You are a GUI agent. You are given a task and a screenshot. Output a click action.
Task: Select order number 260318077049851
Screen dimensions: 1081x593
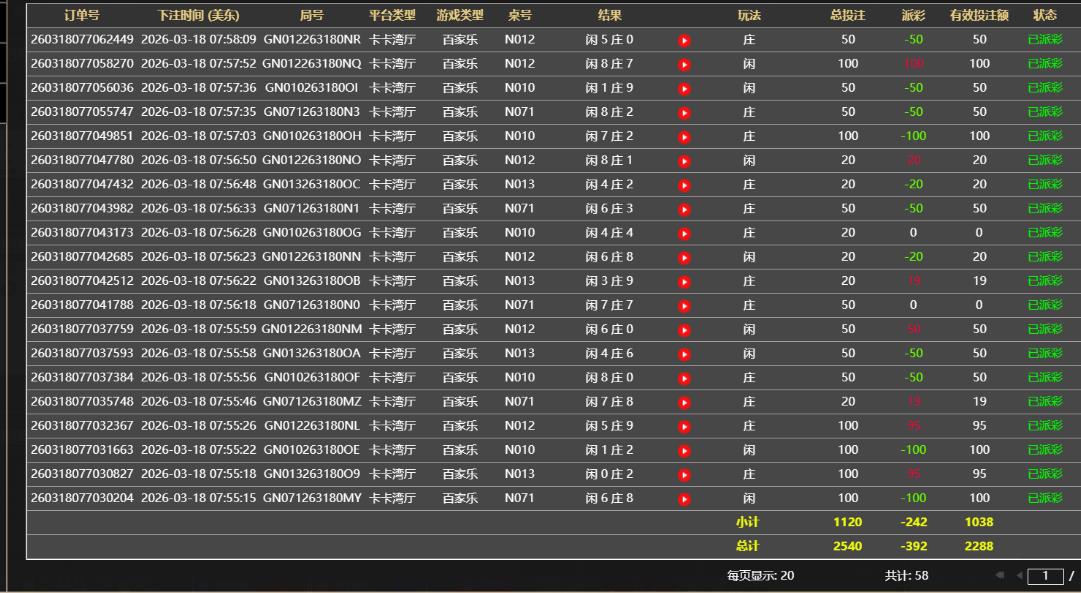click(x=82, y=136)
